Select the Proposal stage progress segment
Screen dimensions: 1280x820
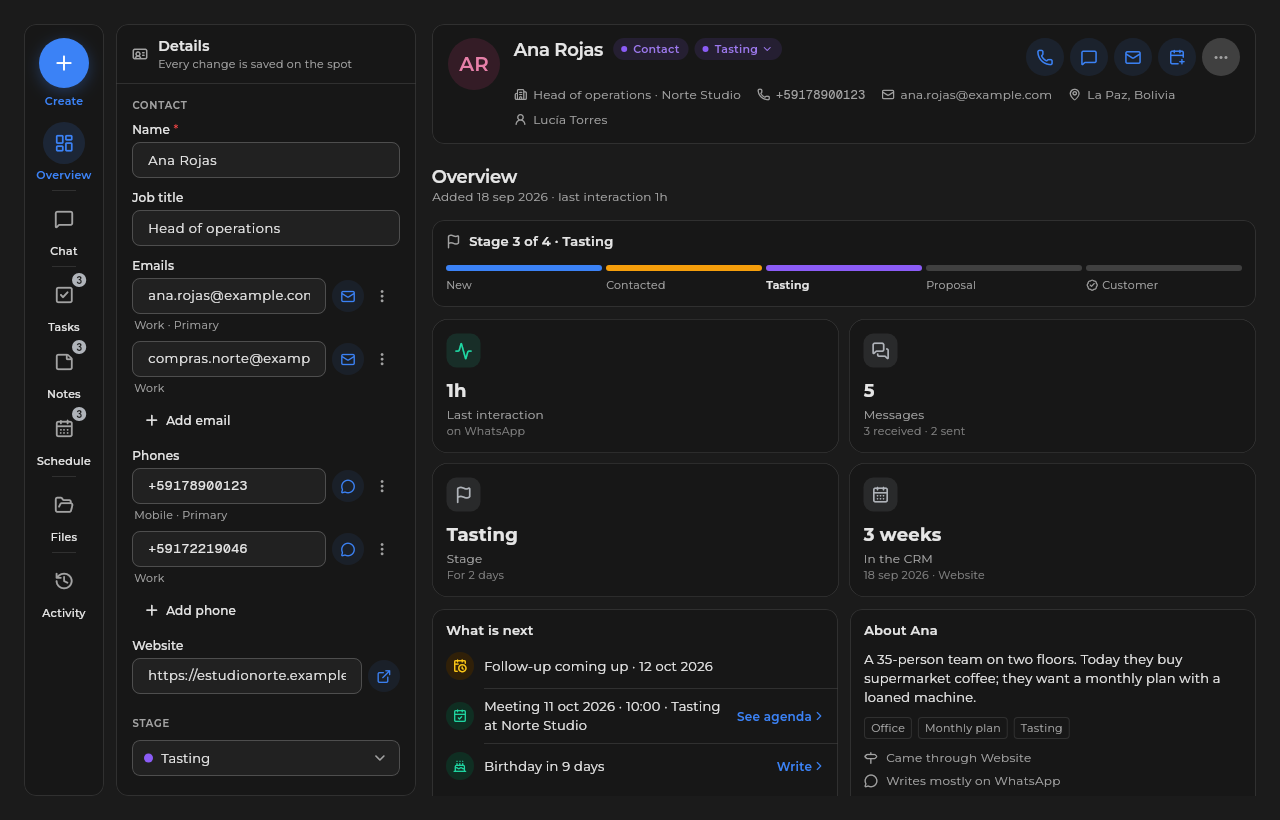point(1004,277)
